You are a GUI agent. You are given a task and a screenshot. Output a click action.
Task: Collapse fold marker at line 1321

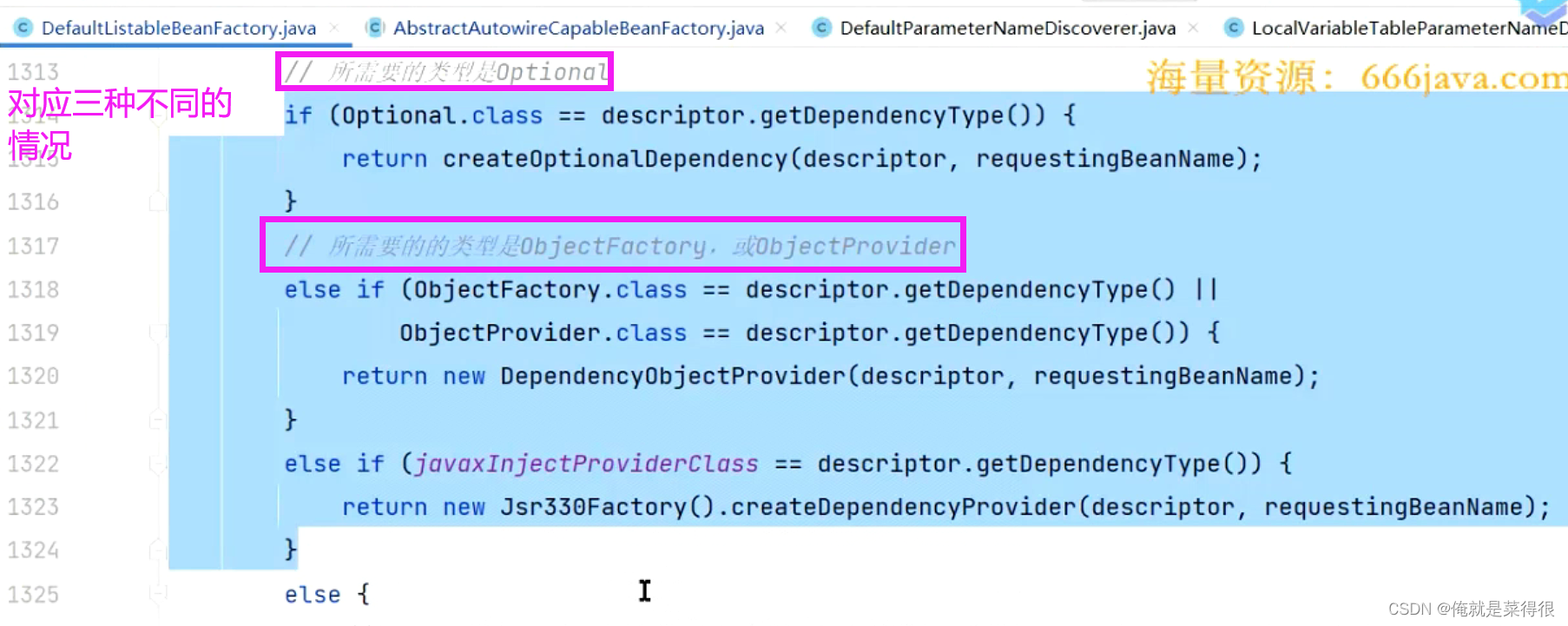pyautogui.click(x=158, y=420)
